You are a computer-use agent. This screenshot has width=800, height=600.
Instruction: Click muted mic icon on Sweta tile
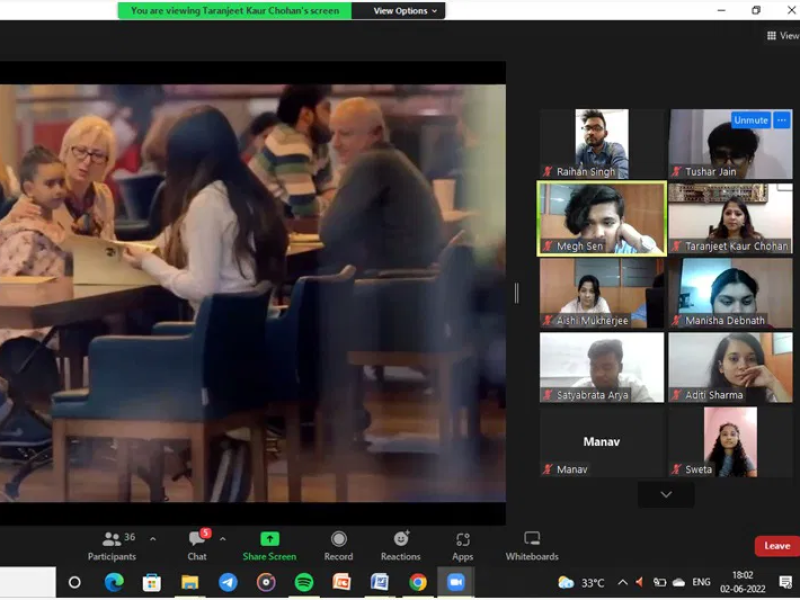676,469
